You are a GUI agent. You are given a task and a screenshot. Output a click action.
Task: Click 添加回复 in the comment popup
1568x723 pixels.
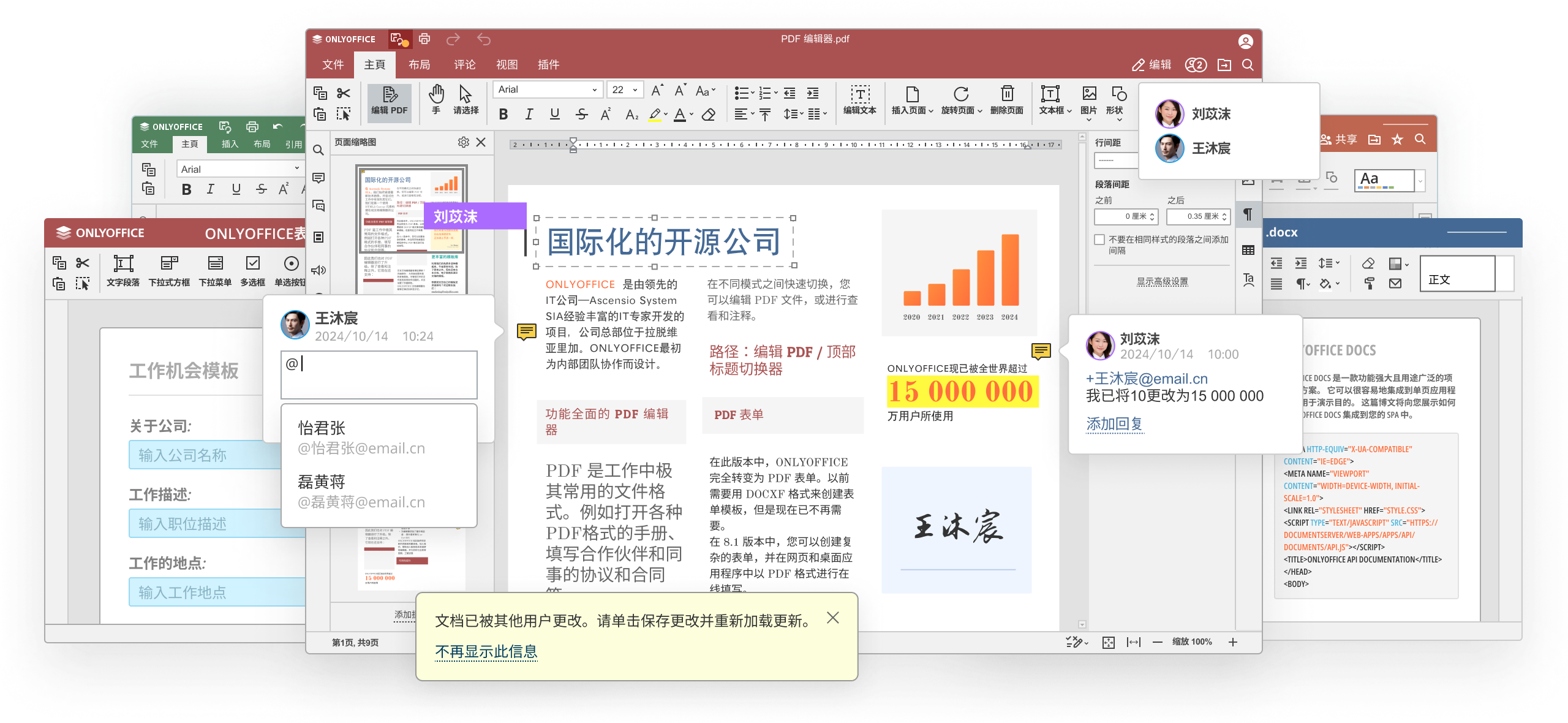(x=1115, y=424)
